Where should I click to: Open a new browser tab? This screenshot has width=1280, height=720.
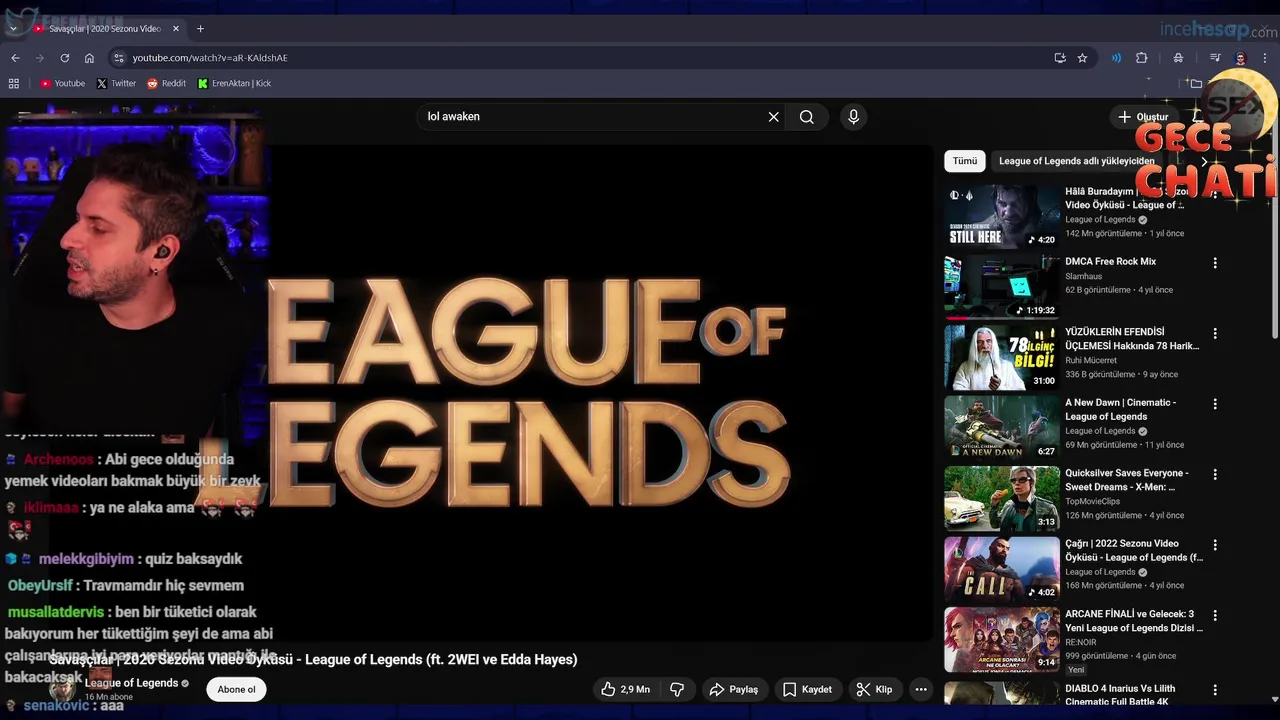click(200, 29)
